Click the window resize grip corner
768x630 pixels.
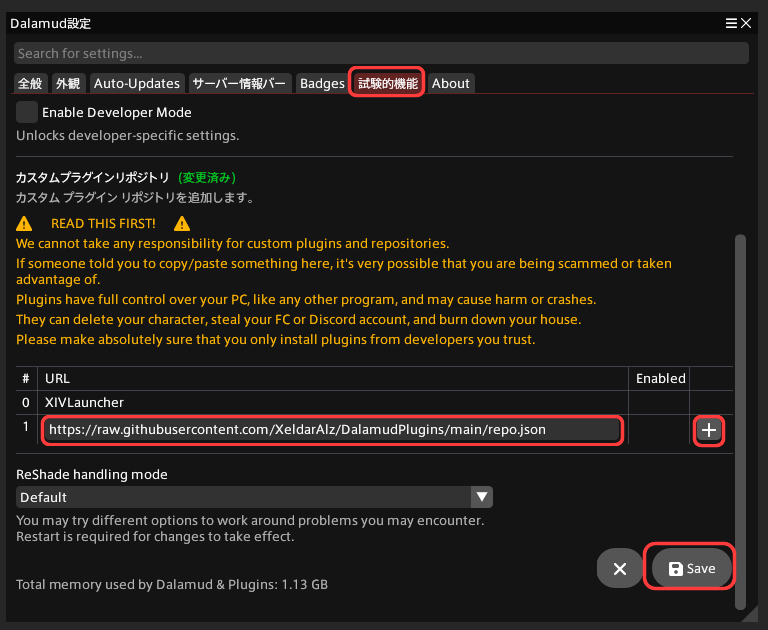[750, 614]
